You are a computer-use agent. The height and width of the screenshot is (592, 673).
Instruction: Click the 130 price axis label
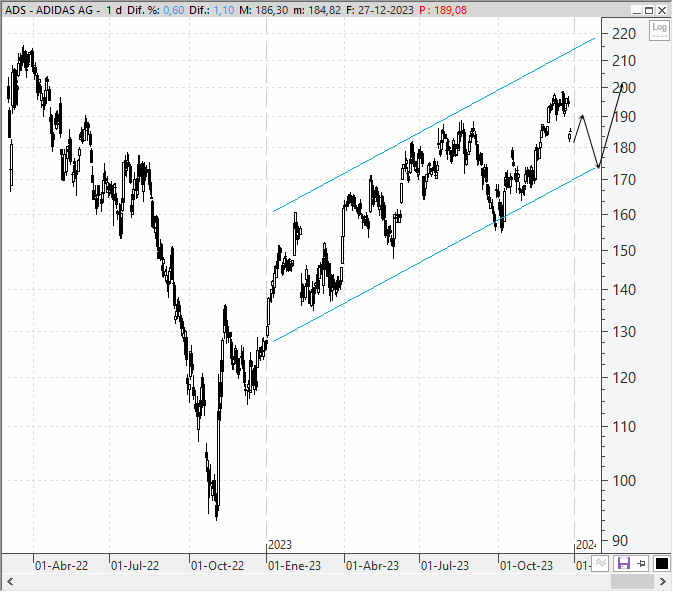(x=624, y=331)
